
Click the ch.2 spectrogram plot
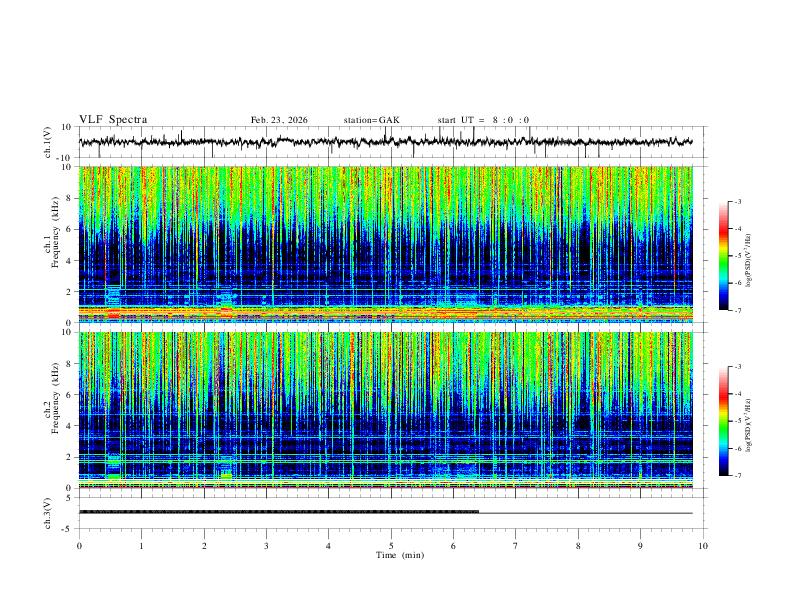point(385,410)
